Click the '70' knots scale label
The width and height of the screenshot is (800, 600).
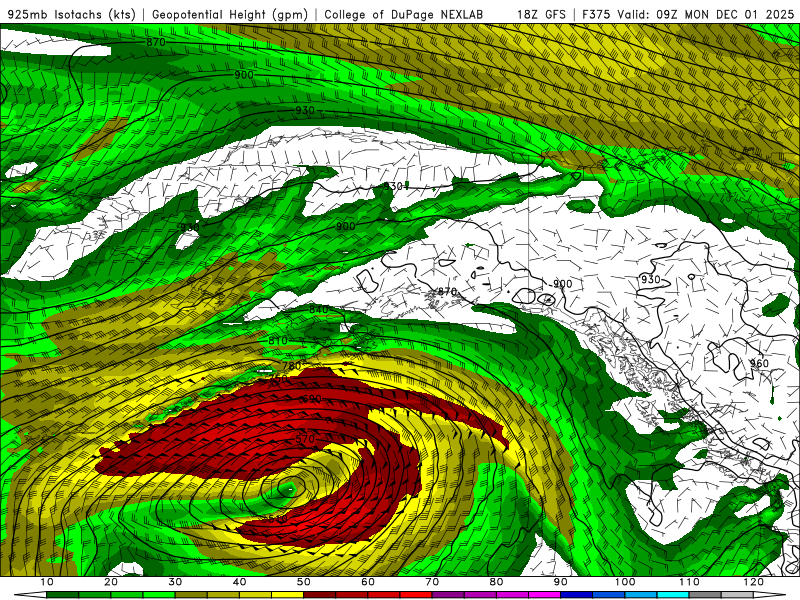(x=432, y=582)
